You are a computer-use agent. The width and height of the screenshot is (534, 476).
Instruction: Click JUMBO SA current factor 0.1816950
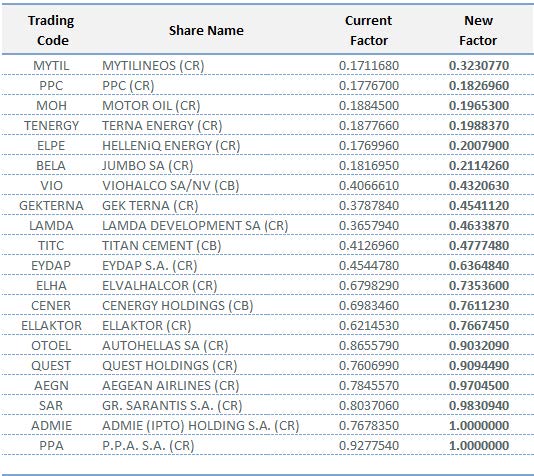click(x=369, y=165)
